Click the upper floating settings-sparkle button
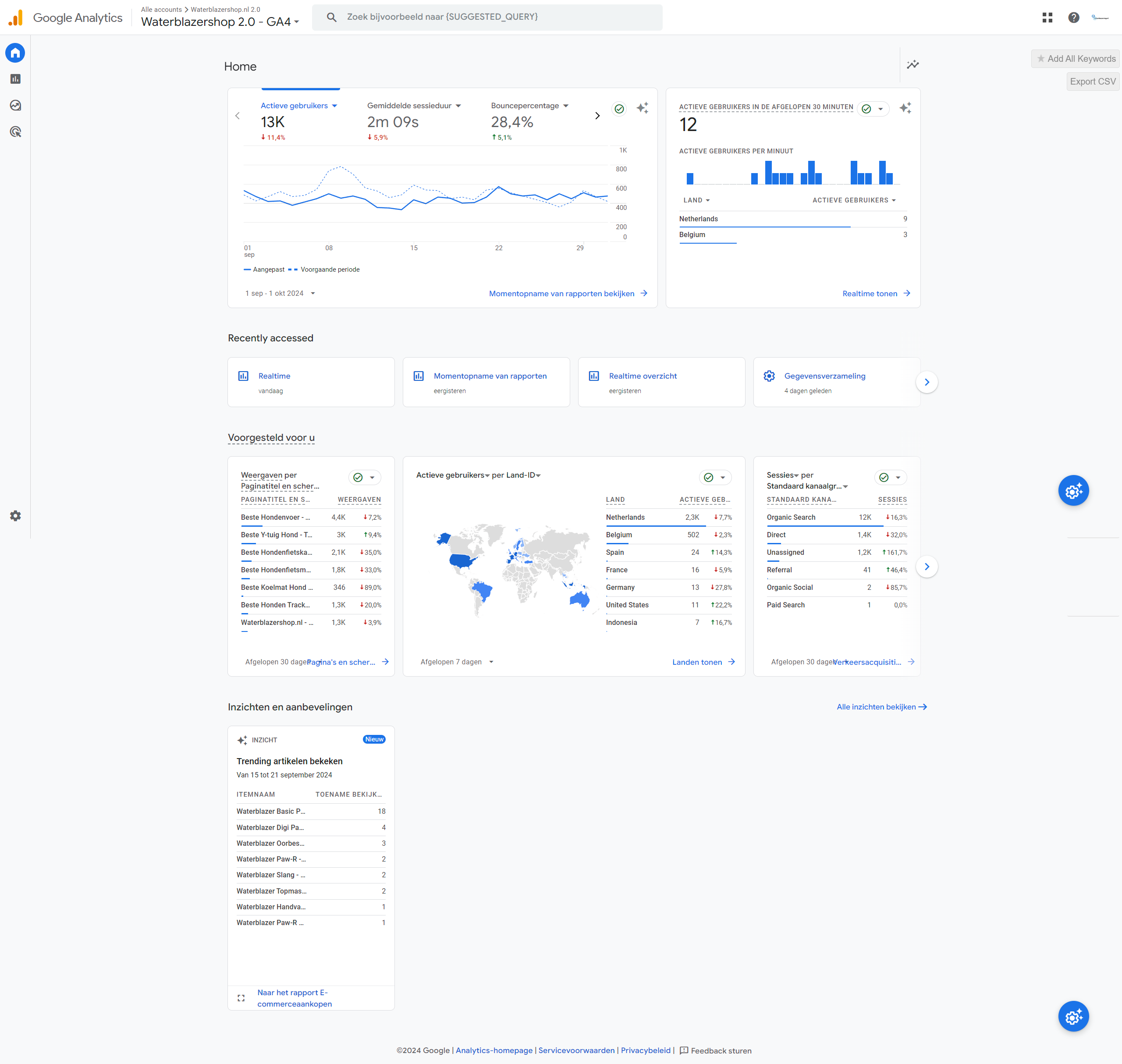This screenshot has width=1122, height=1064. click(x=1073, y=491)
